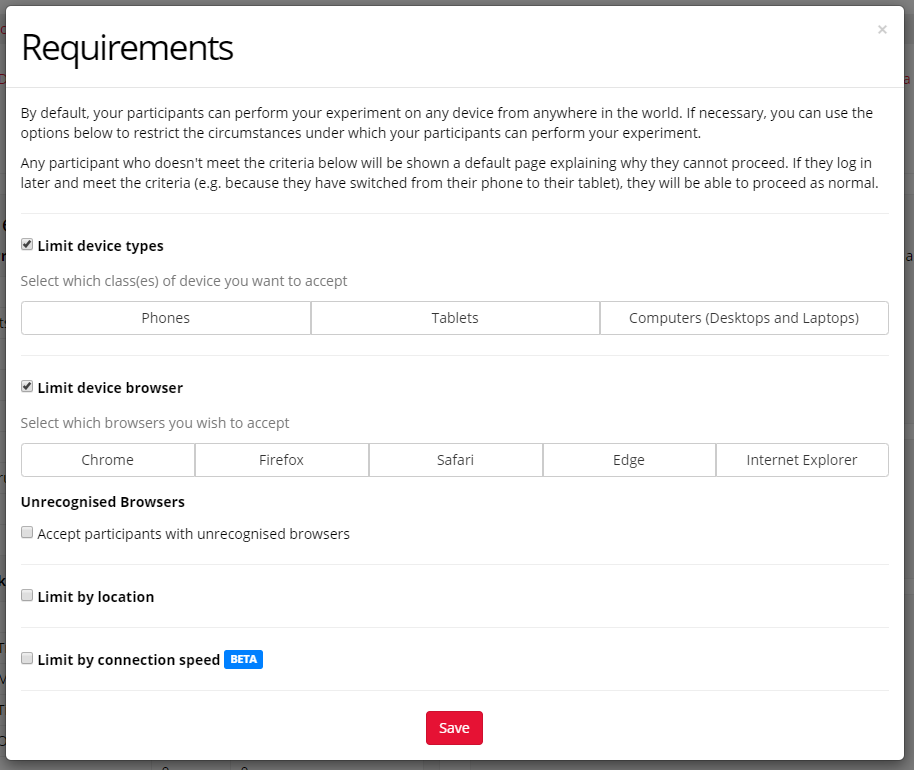Accept the Chrome browser
The height and width of the screenshot is (770, 914).
108,459
